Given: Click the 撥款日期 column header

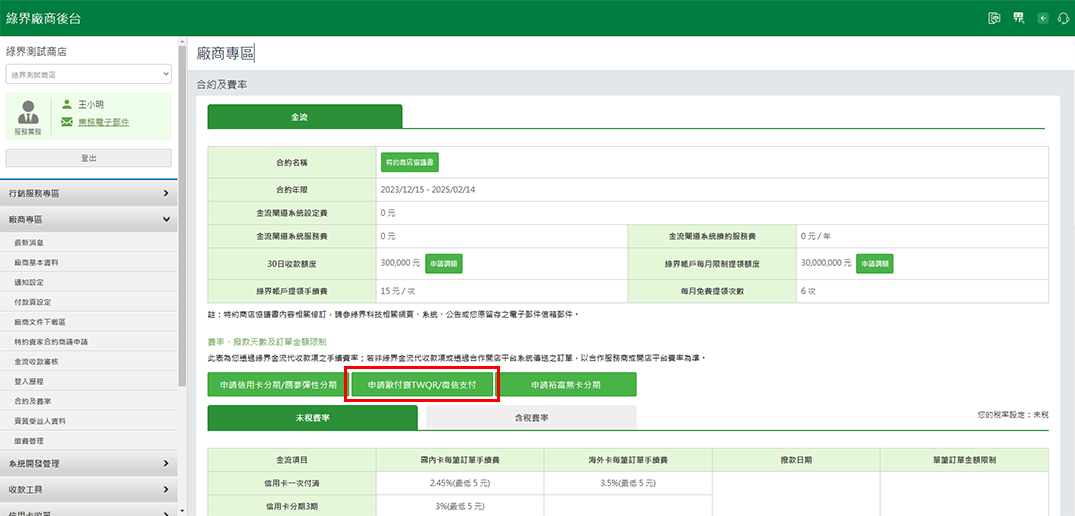Looking at the screenshot, I should pyautogui.click(x=796, y=460).
